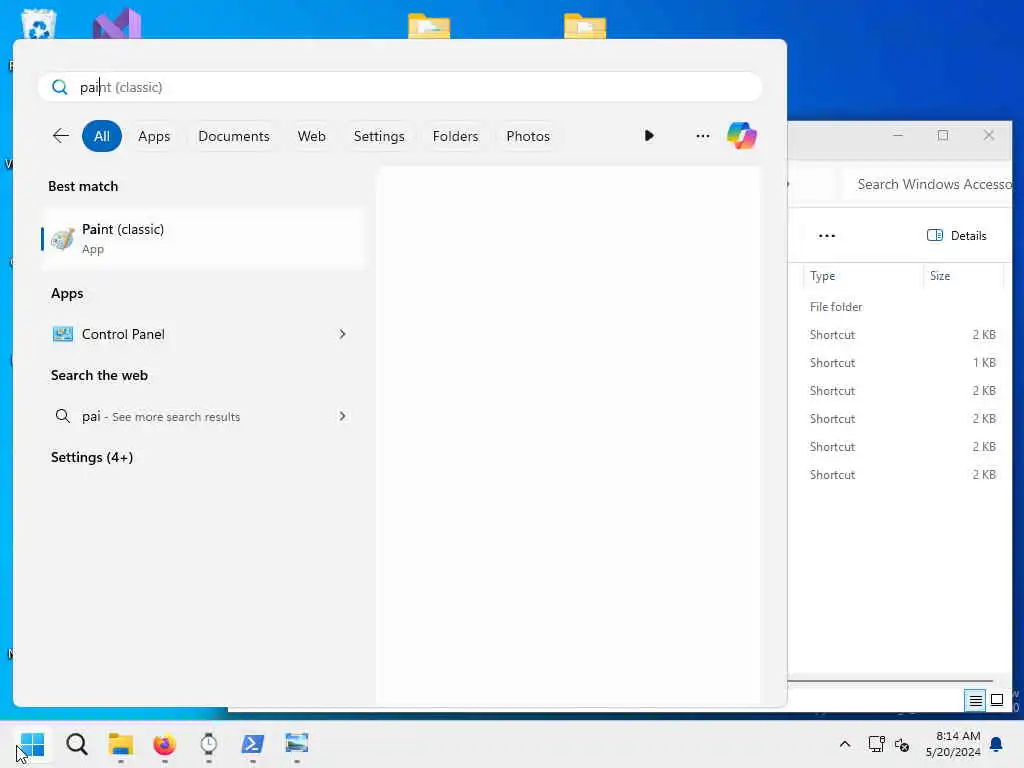The height and width of the screenshot is (768, 1024).
Task: Select the left desktop folder icon
Action: [x=429, y=26]
